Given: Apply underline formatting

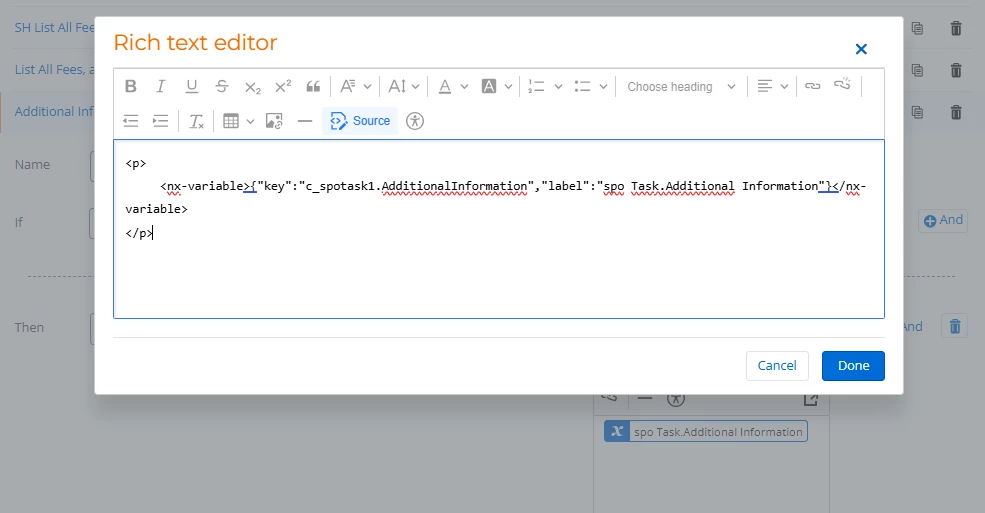Looking at the screenshot, I should click(x=192, y=87).
